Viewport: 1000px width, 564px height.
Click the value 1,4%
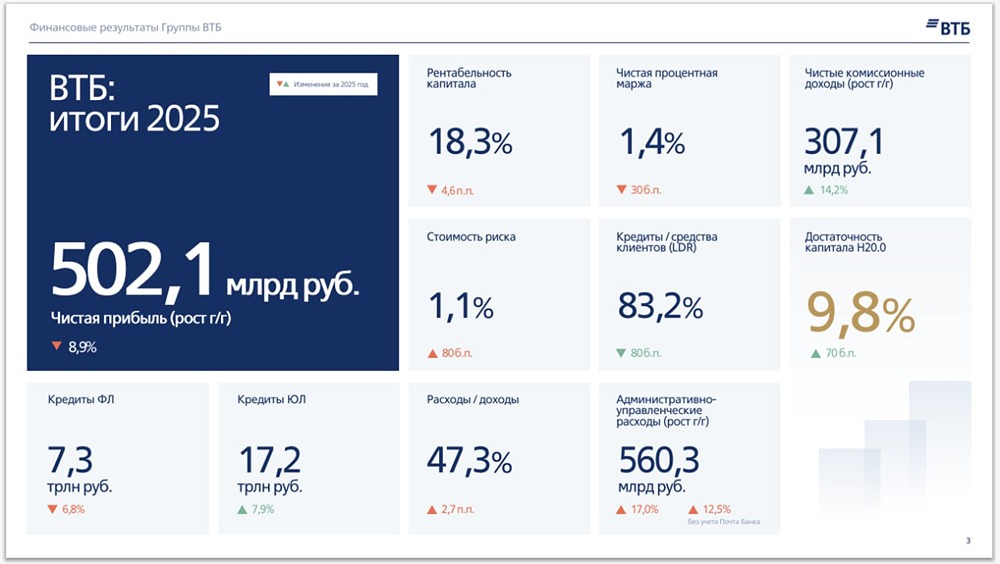coord(652,142)
